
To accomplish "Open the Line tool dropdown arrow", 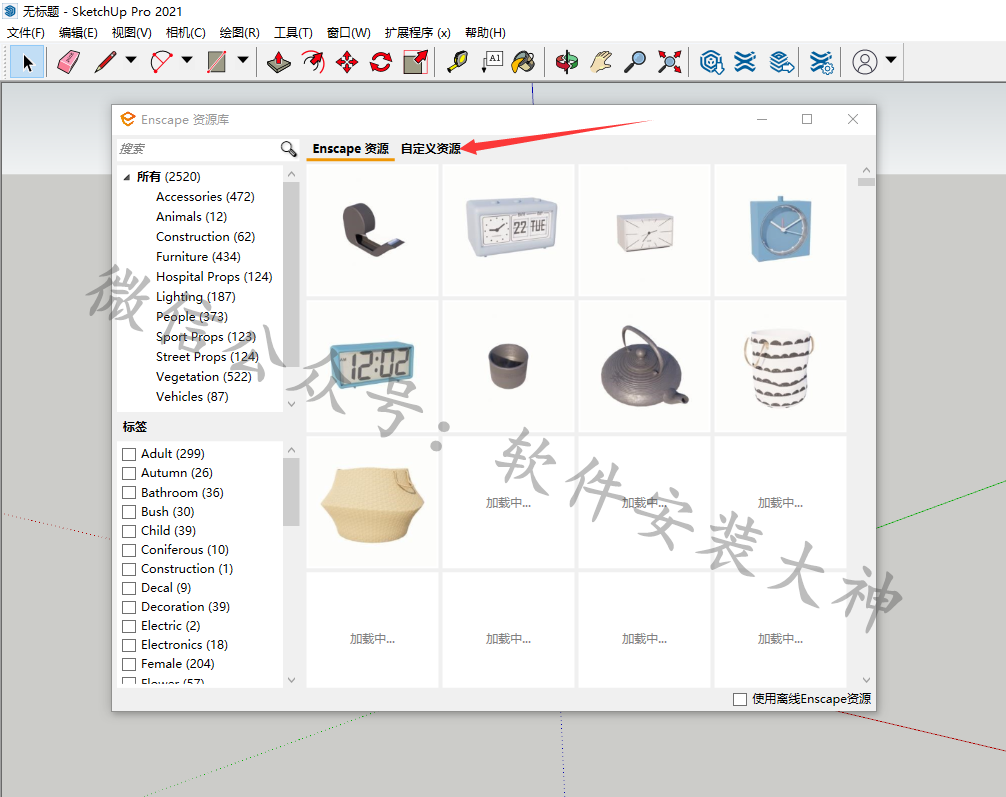I will pyautogui.click(x=131, y=60).
